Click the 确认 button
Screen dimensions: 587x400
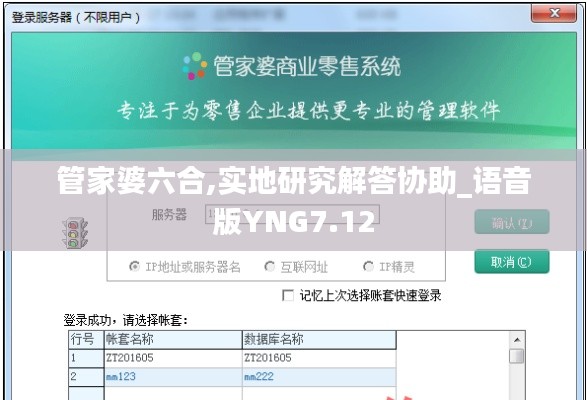coord(512,222)
